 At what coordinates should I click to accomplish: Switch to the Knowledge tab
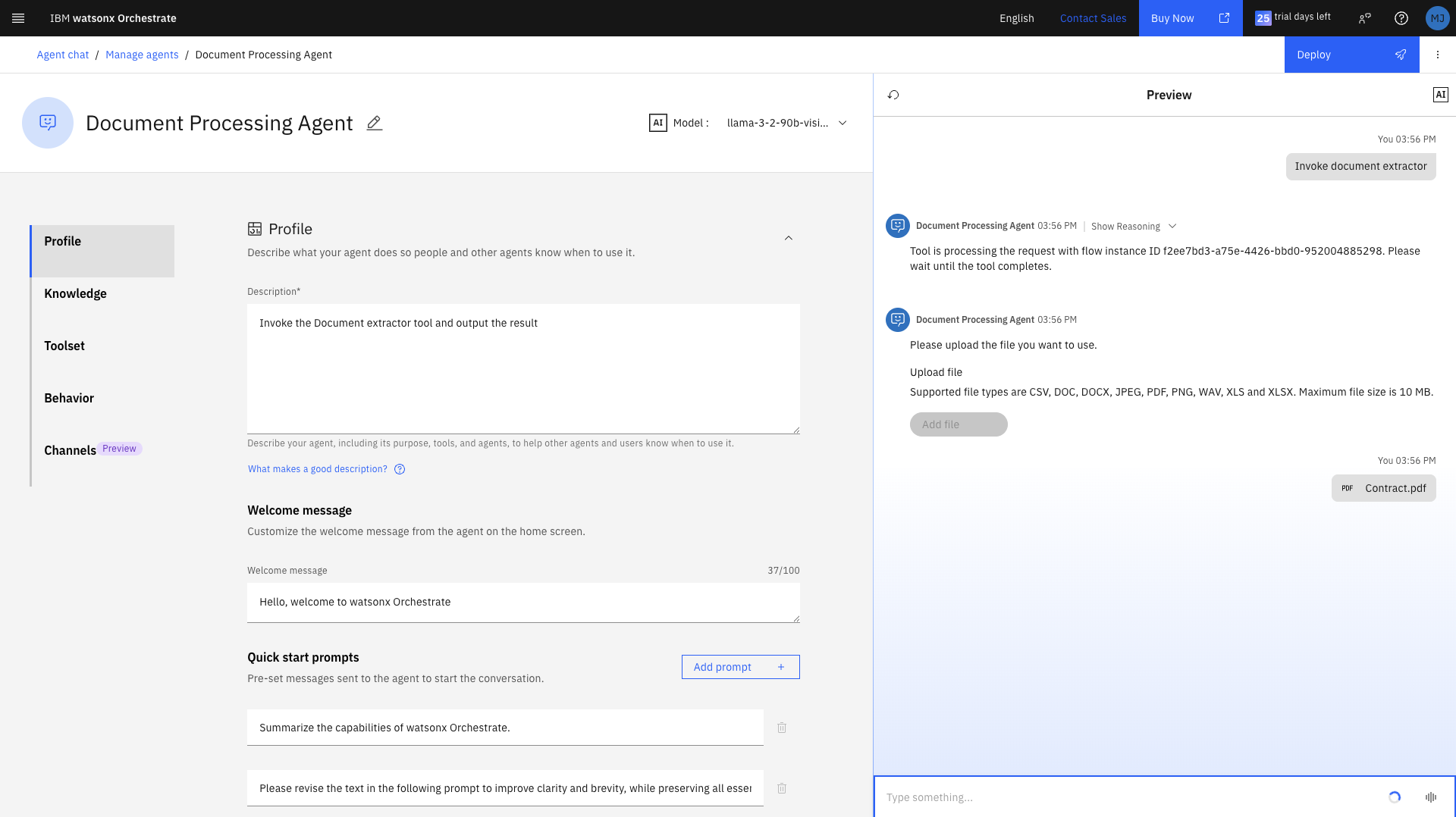coord(75,293)
